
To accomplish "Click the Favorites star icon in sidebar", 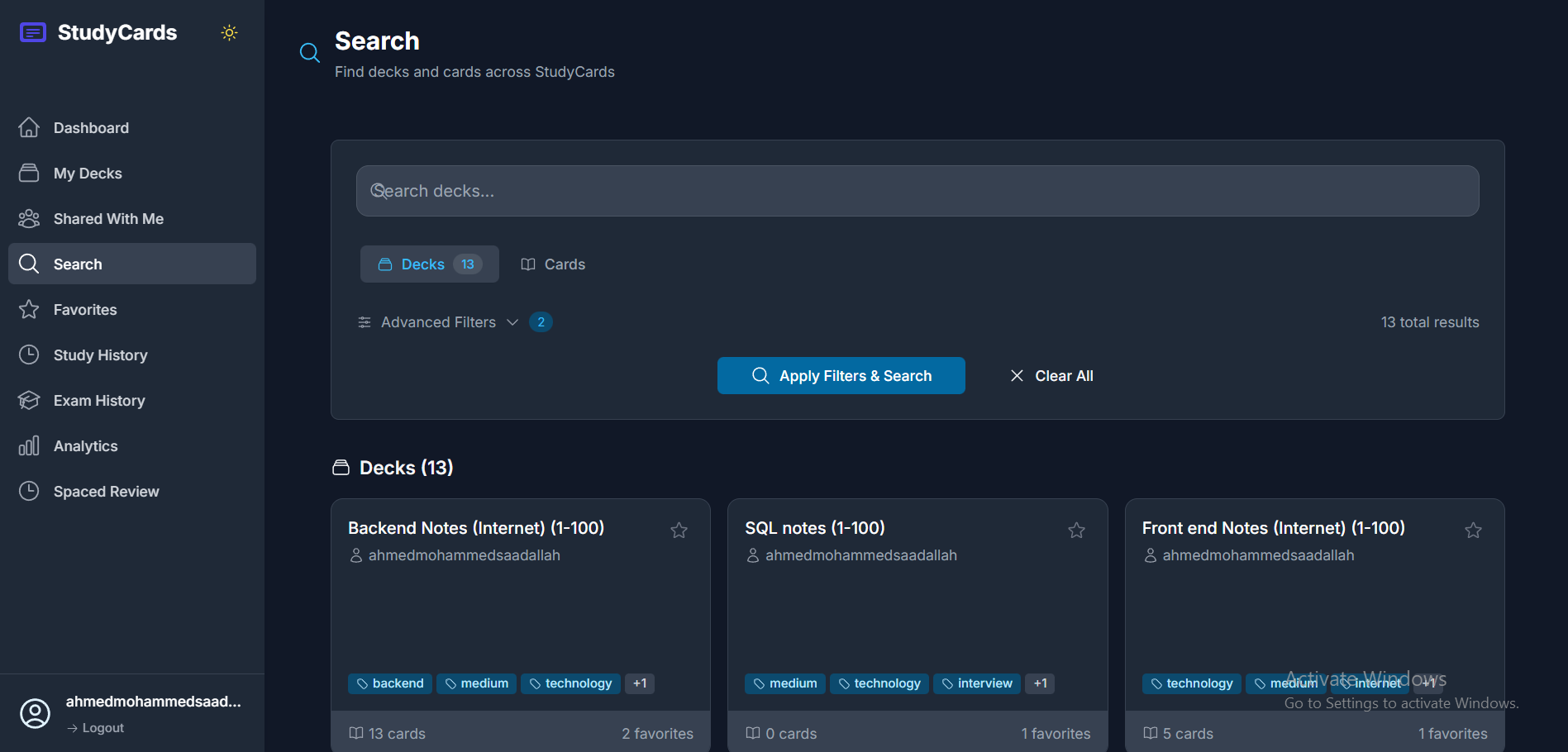I will coord(29,309).
